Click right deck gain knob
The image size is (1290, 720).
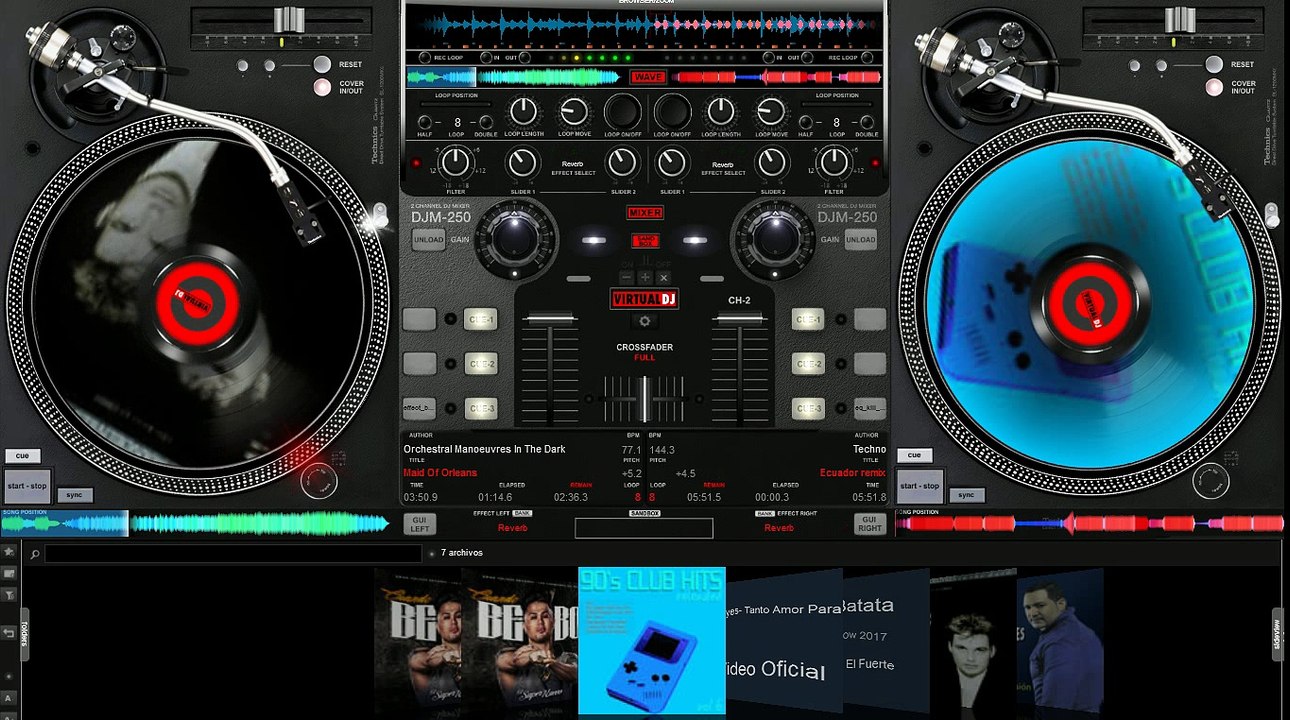point(774,238)
